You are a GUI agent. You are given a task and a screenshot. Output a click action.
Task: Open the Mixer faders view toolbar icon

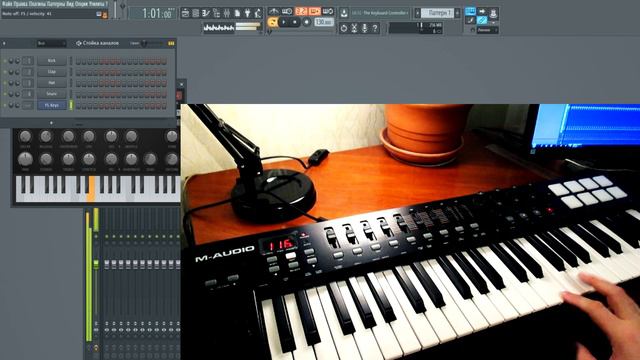[227, 13]
